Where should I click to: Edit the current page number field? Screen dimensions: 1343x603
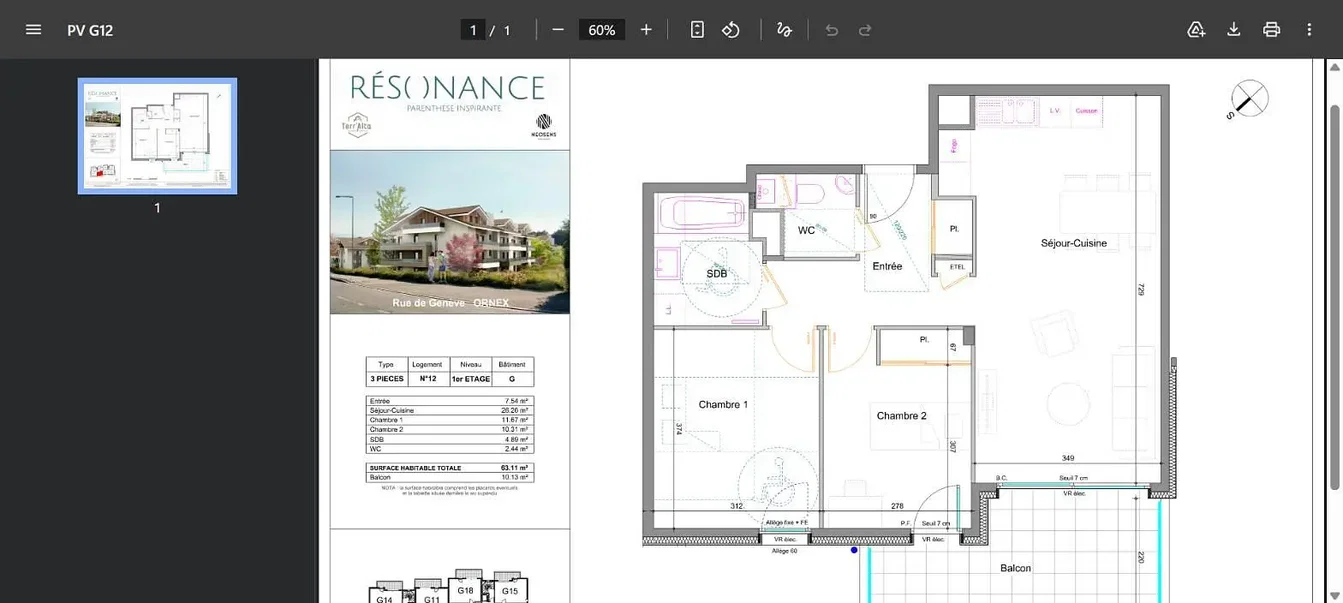tap(473, 30)
